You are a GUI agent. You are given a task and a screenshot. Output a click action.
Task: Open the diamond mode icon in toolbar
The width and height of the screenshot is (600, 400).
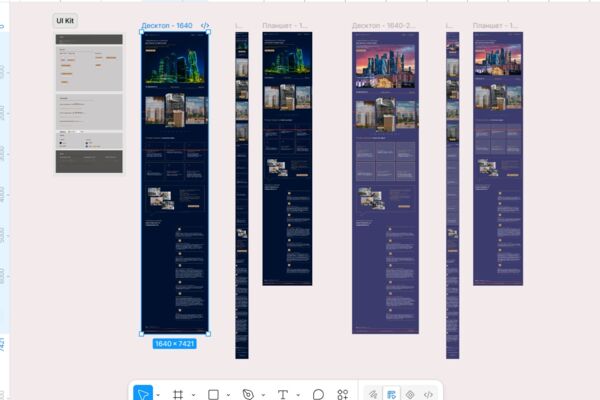coord(410,394)
